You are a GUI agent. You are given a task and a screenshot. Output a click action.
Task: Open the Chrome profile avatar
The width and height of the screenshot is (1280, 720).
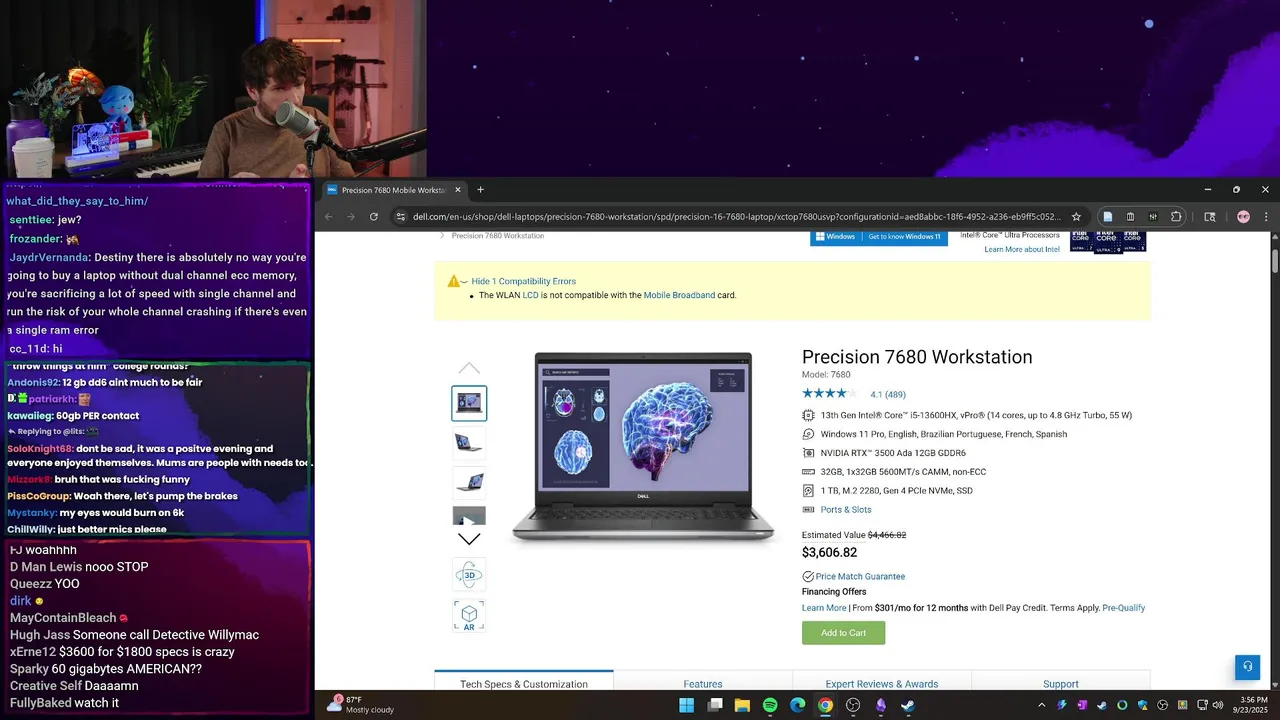(x=1243, y=217)
